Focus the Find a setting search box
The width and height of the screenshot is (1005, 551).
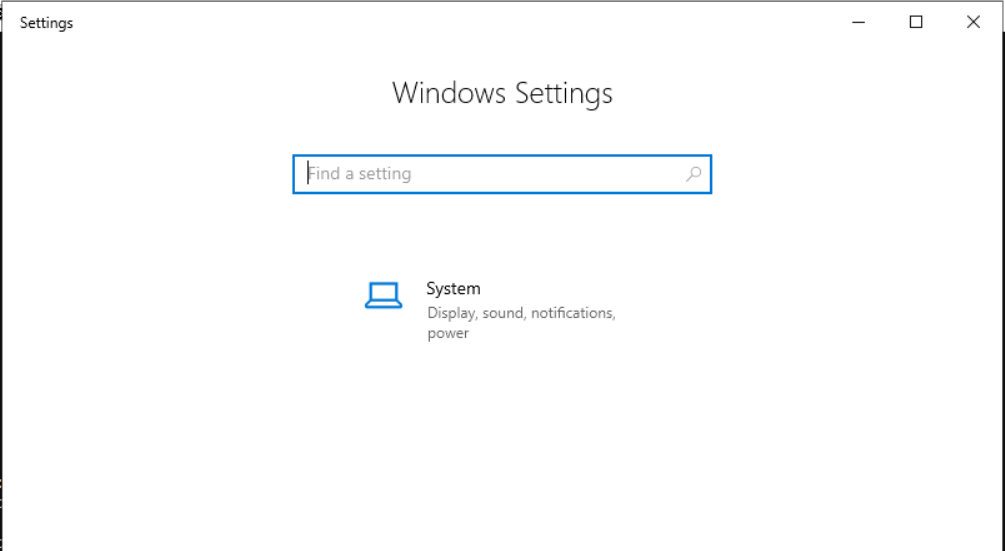tap(502, 174)
